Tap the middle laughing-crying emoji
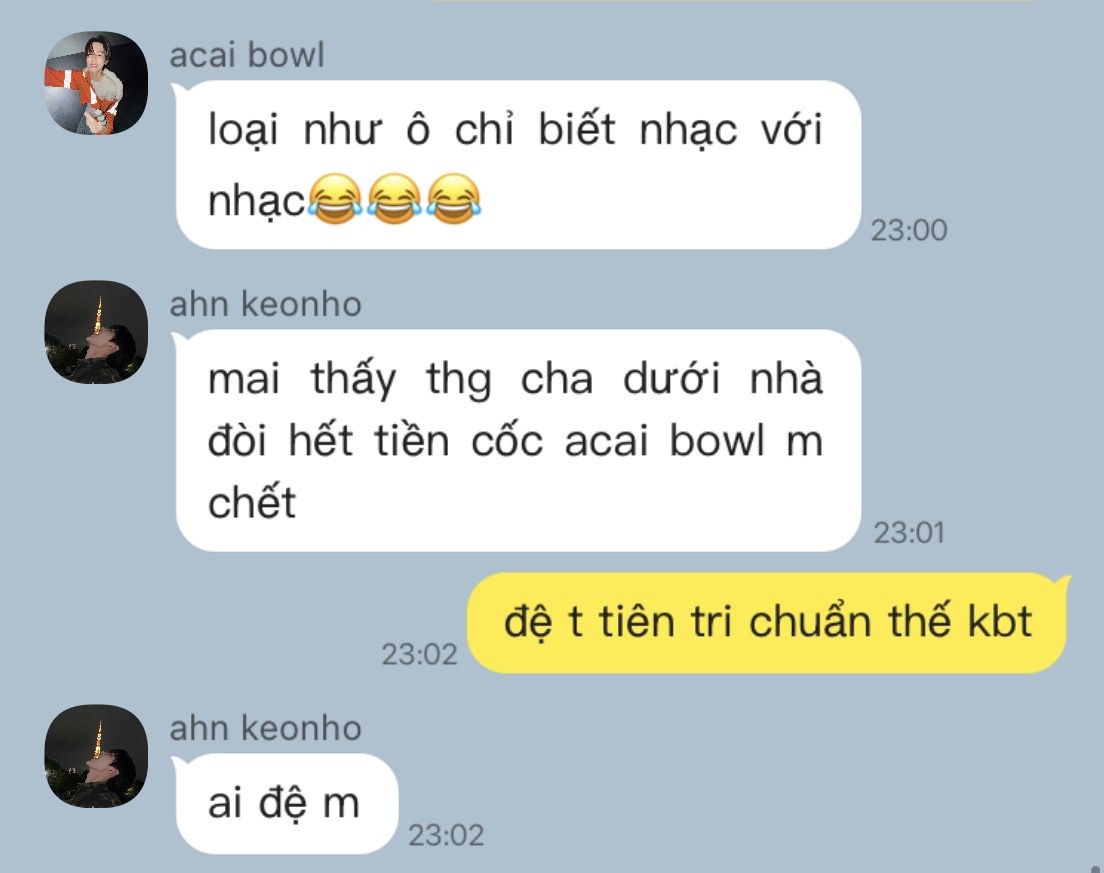 394,199
